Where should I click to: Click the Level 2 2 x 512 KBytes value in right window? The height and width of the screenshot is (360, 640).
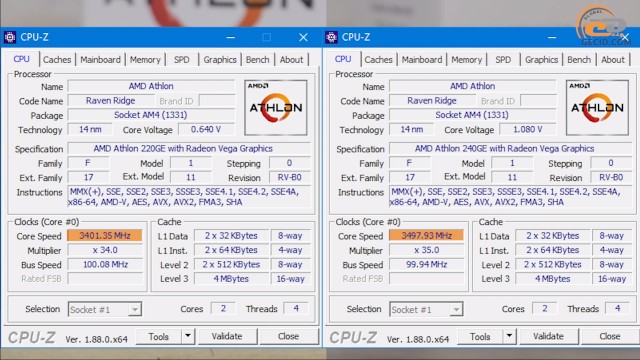[553, 264]
